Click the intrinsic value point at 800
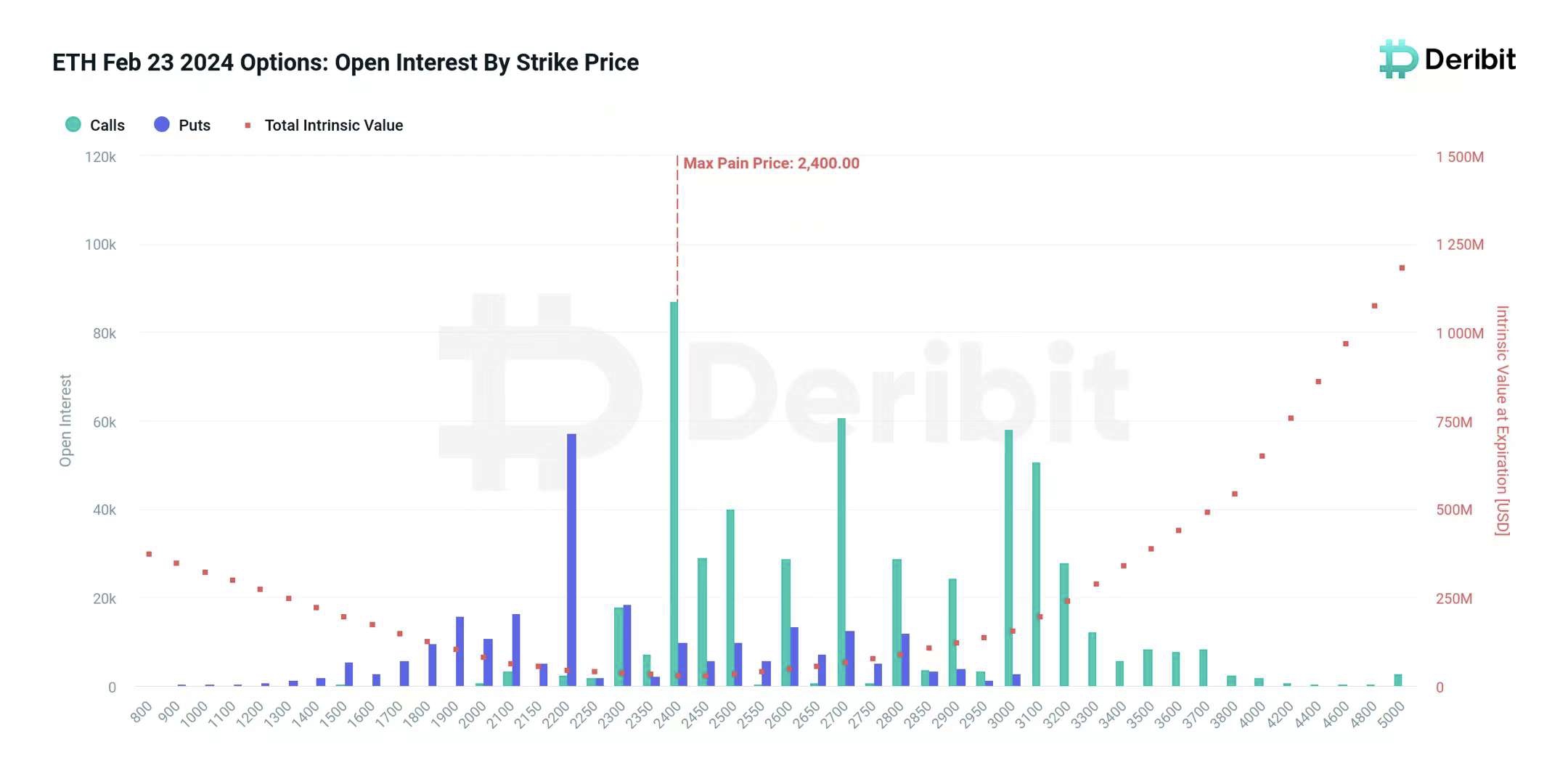The width and height of the screenshot is (1568, 784). pyautogui.click(x=149, y=554)
